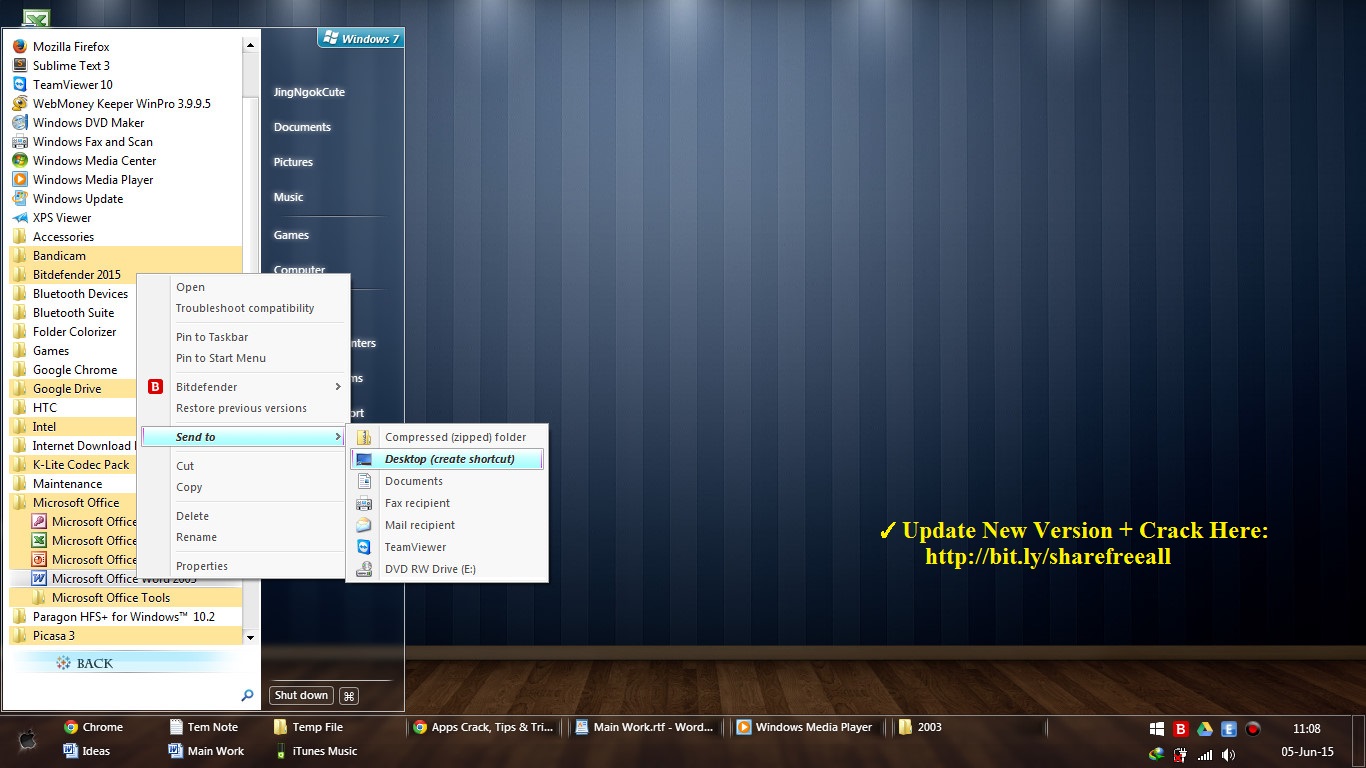This screenshot has width=1366, height=768.
Task: Open iTunes Music shortcut on taskbar
Action: pos(316,751)
